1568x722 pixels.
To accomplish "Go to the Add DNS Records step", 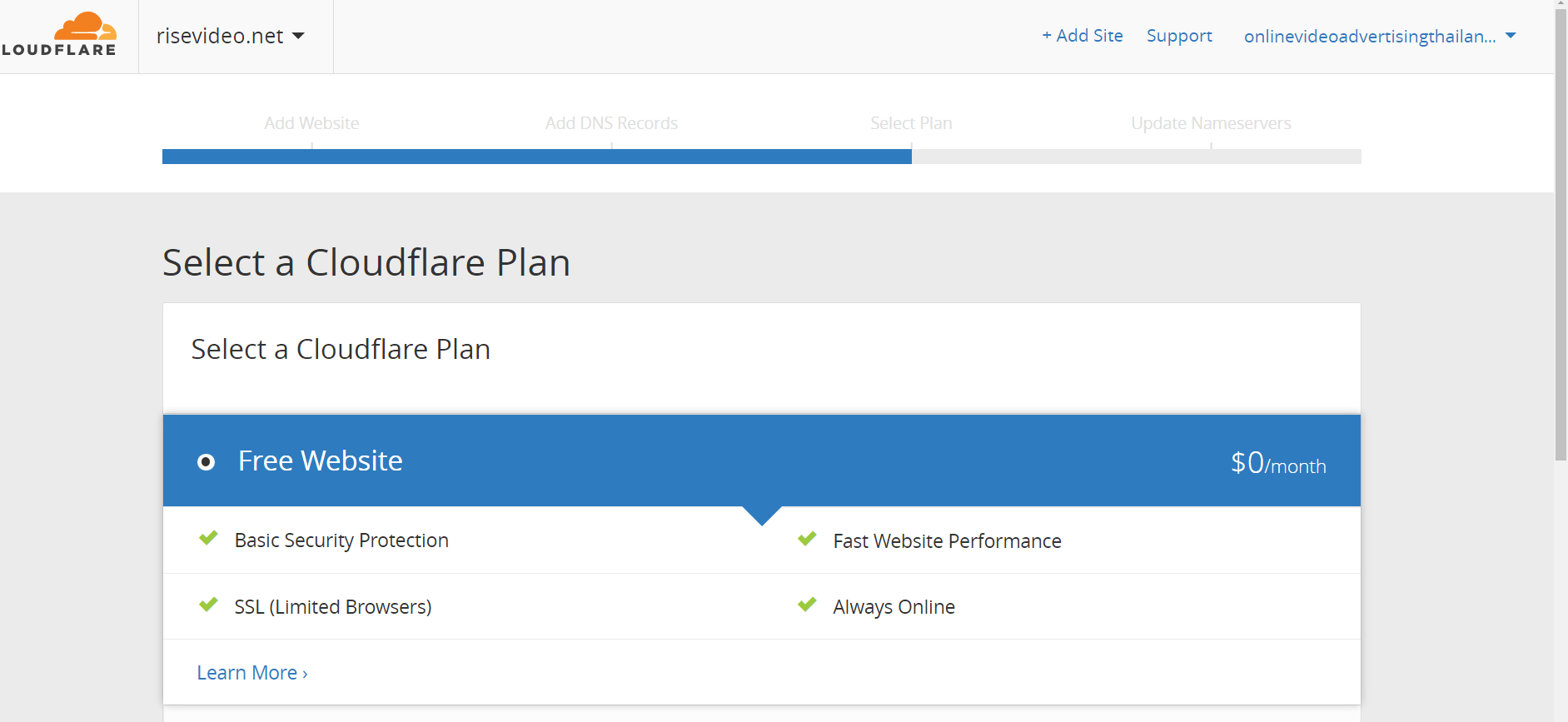I will tap(611, 123).
